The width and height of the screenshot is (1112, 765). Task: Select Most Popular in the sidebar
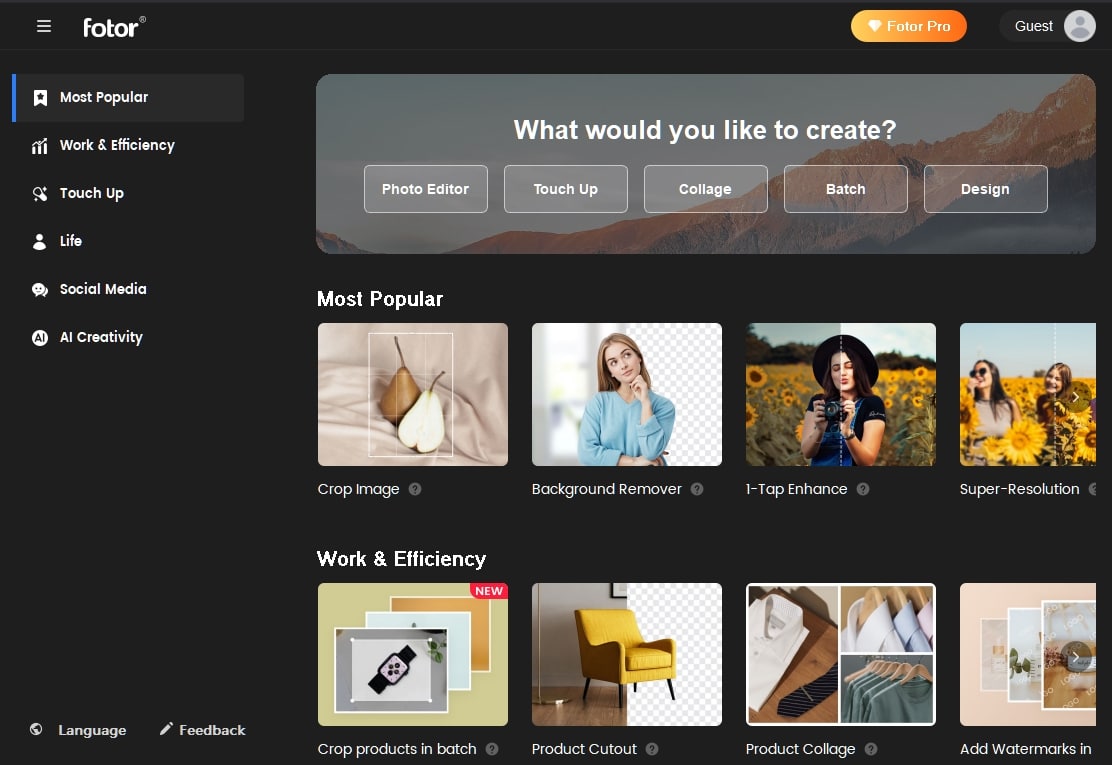(x=129, y=98)
